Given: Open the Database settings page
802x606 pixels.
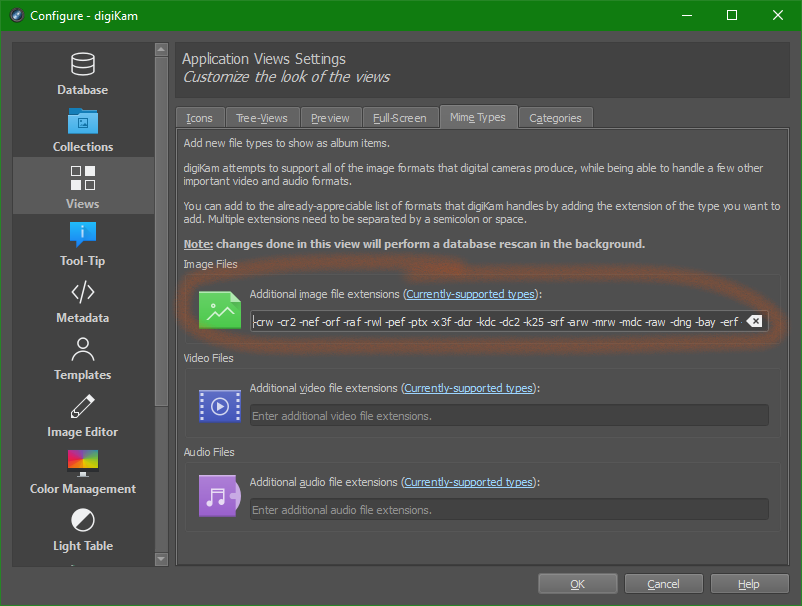Looking at the screenshot, I should [x=83, y=74].
